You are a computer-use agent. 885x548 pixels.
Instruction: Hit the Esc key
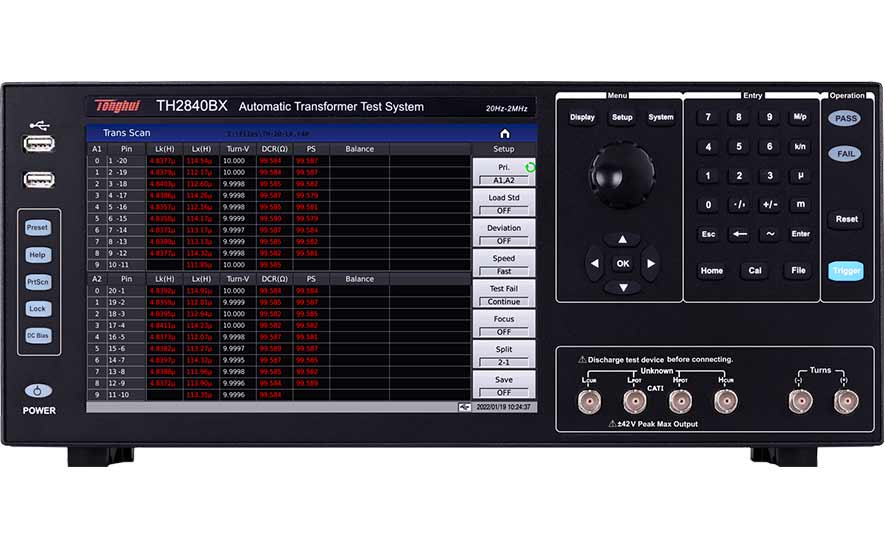(708, 234)
